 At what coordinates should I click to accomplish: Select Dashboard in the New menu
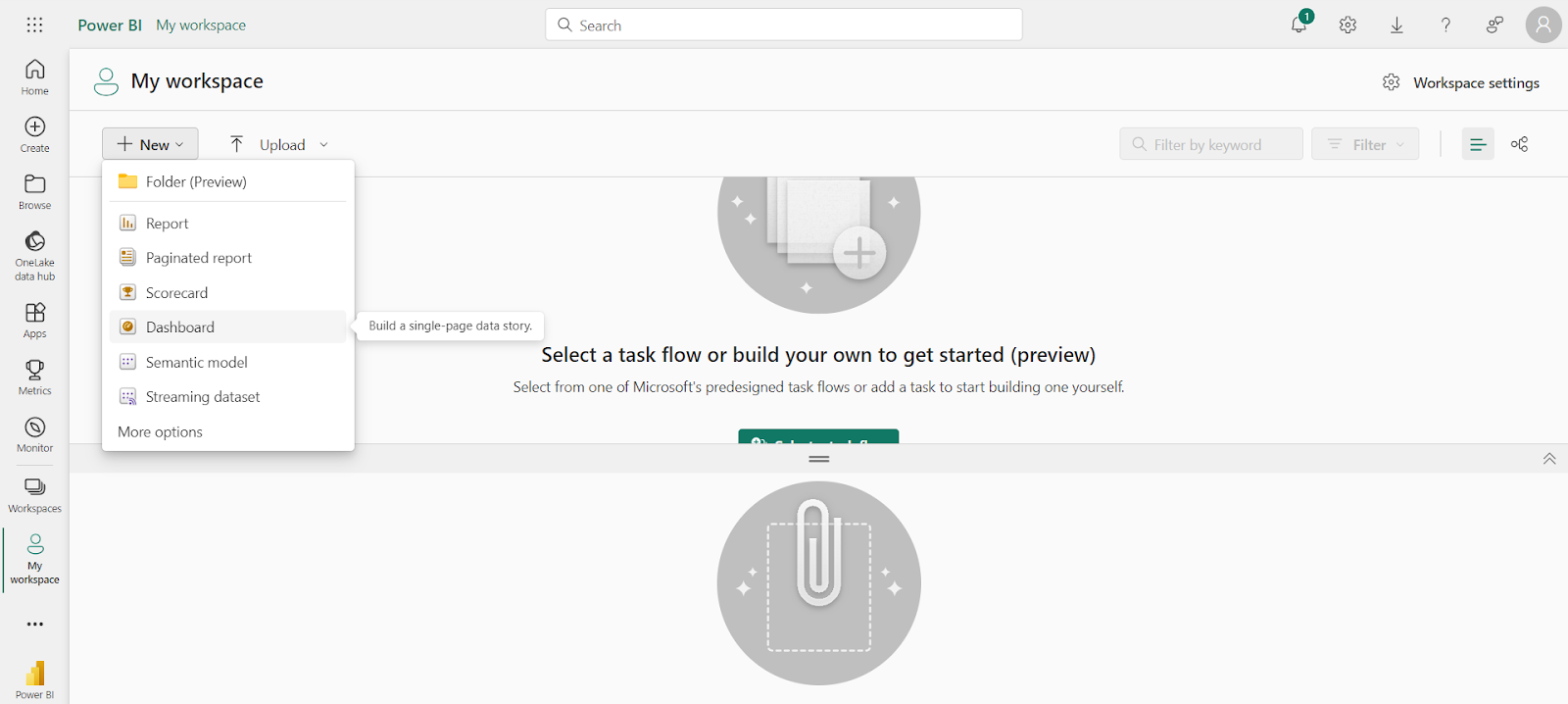[x=228, y=327]
